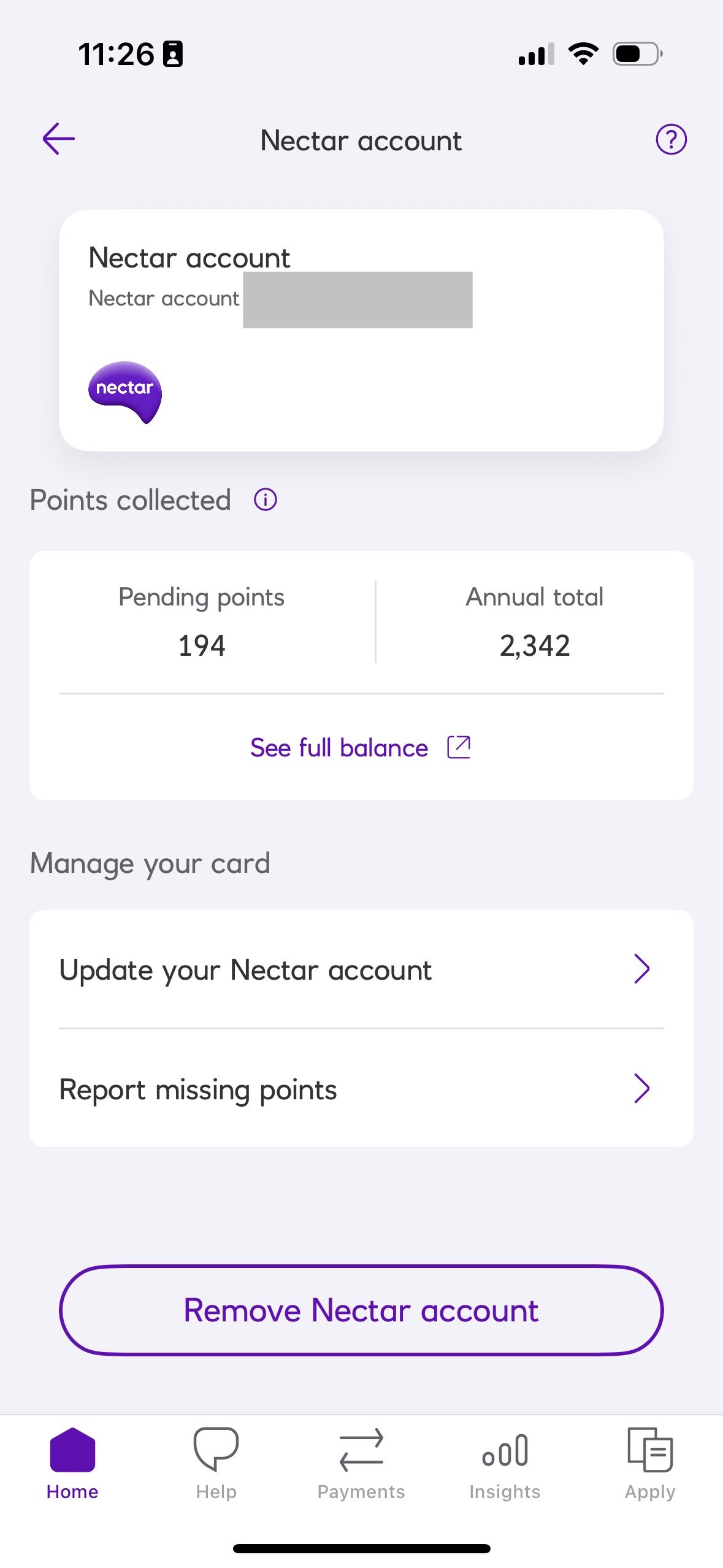Image resolution: width=723 pixels, height=1568 pixels.
Task: Tap the Insights bar chart icon
Action: pyautogui.click(x=505, y=1451)
